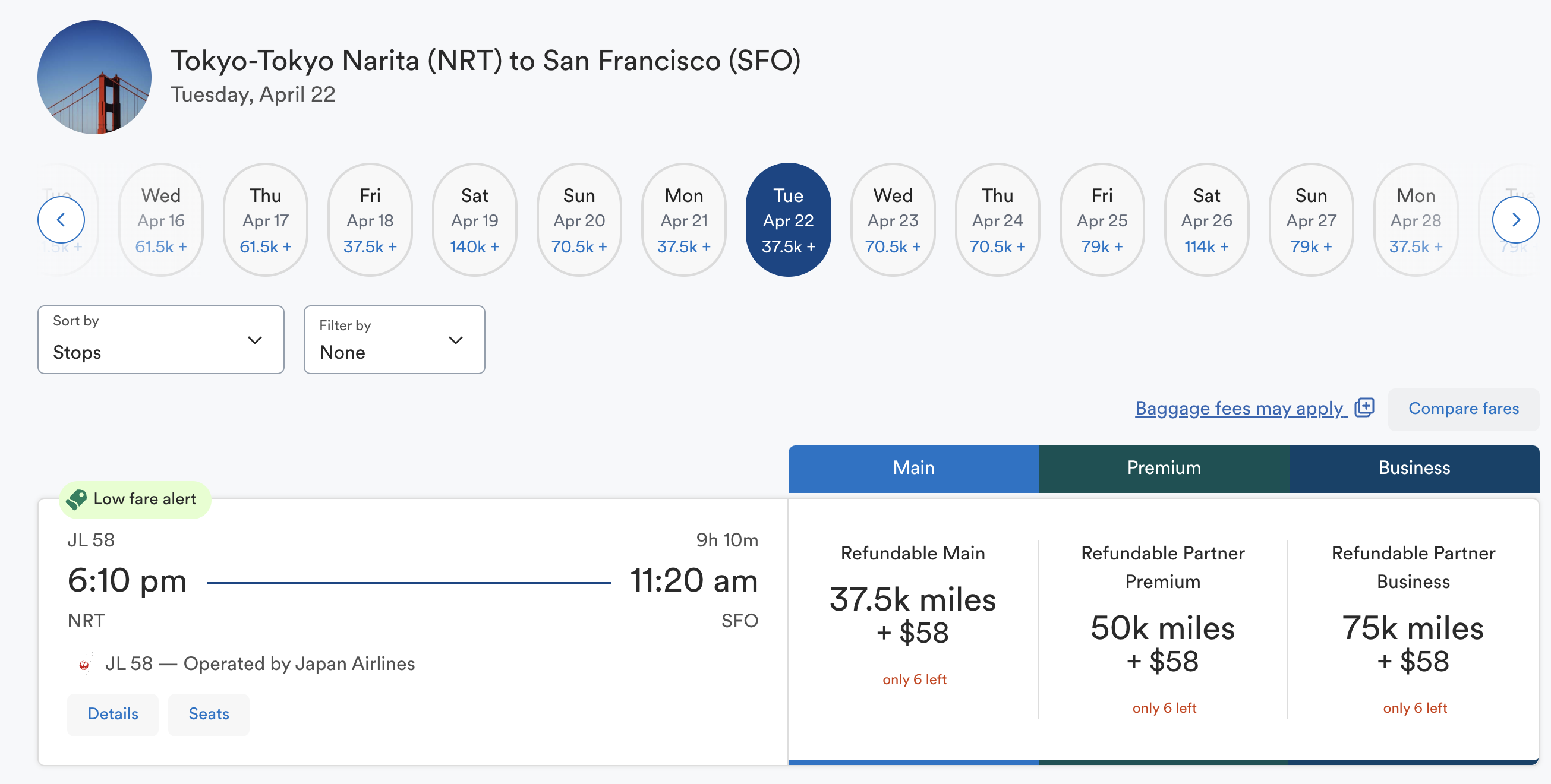
Task: Select Refundable Main 37.5k miles fare
Action: (913, 615)
